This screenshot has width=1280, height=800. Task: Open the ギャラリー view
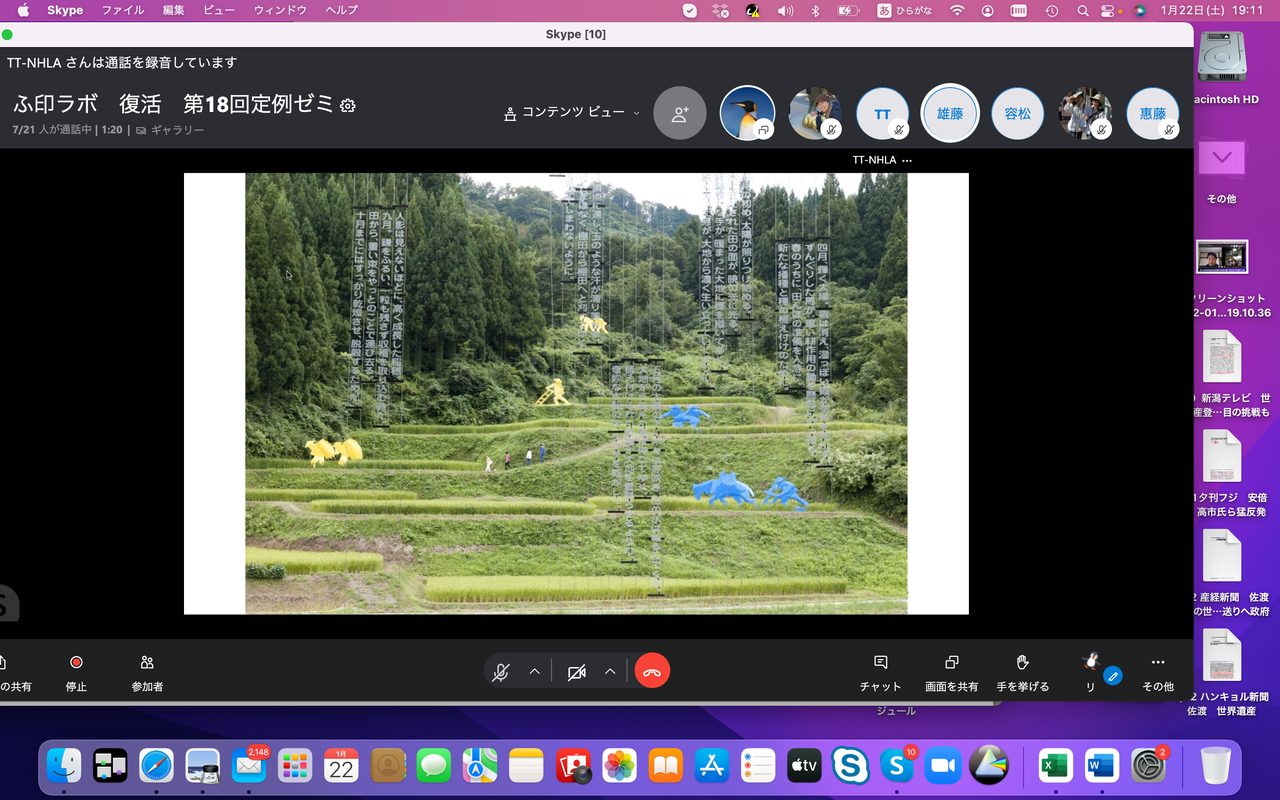(x=170, y=130)
